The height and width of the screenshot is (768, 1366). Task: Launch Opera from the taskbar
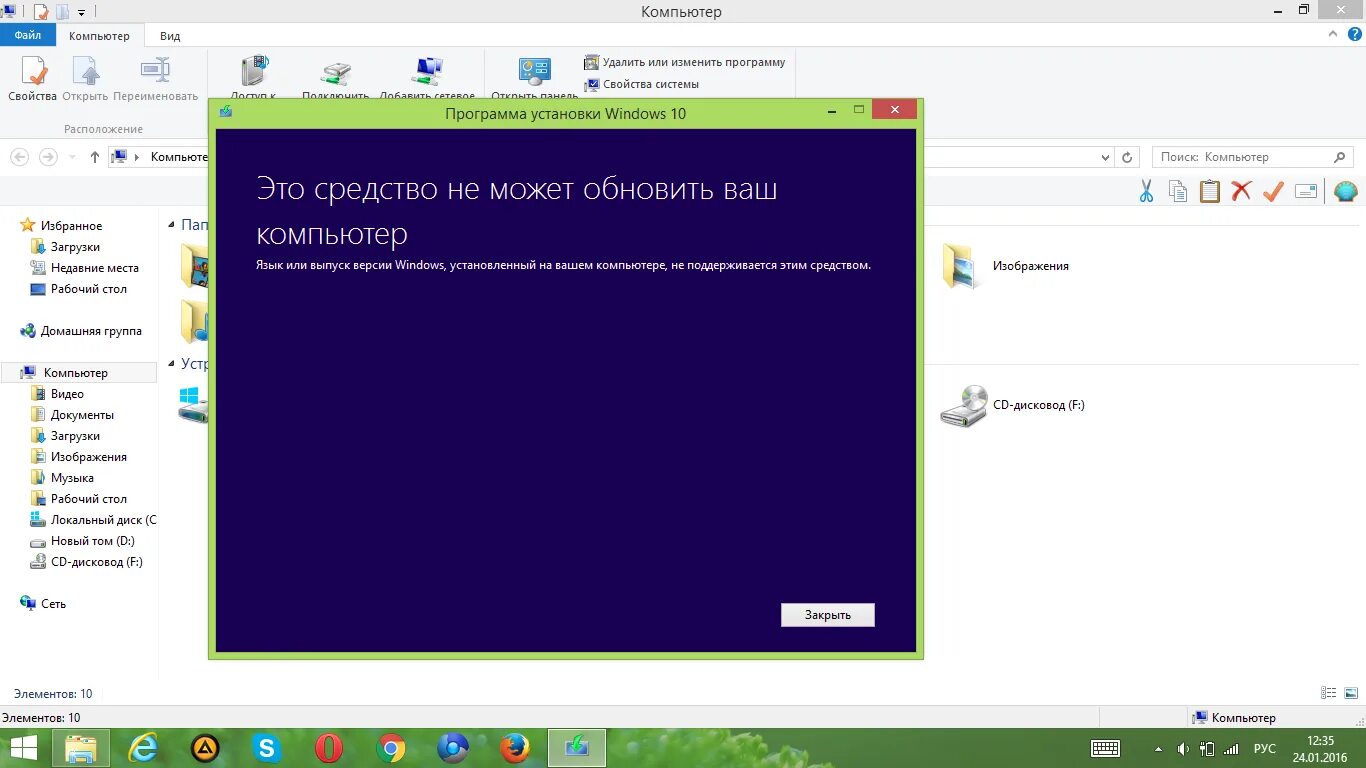pyautogui.click(x=328, y=747)
